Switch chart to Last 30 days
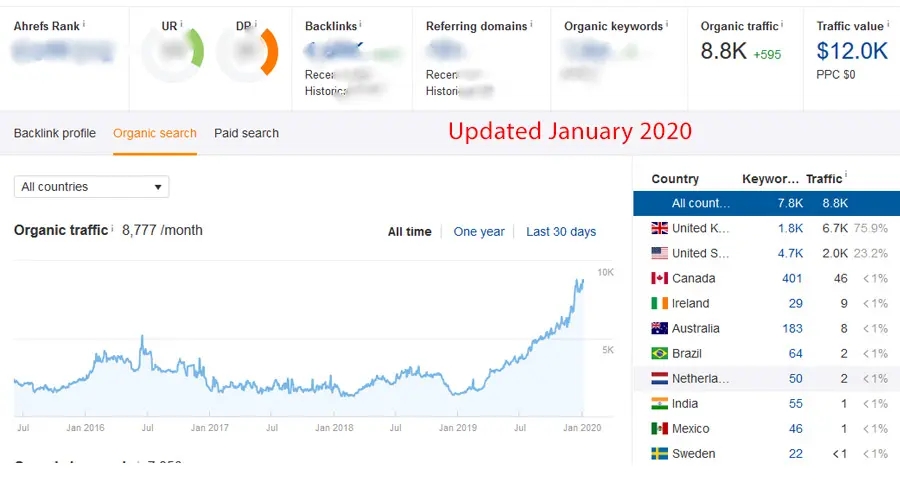The height and width of the screenshot is (480, 900). 561,232
